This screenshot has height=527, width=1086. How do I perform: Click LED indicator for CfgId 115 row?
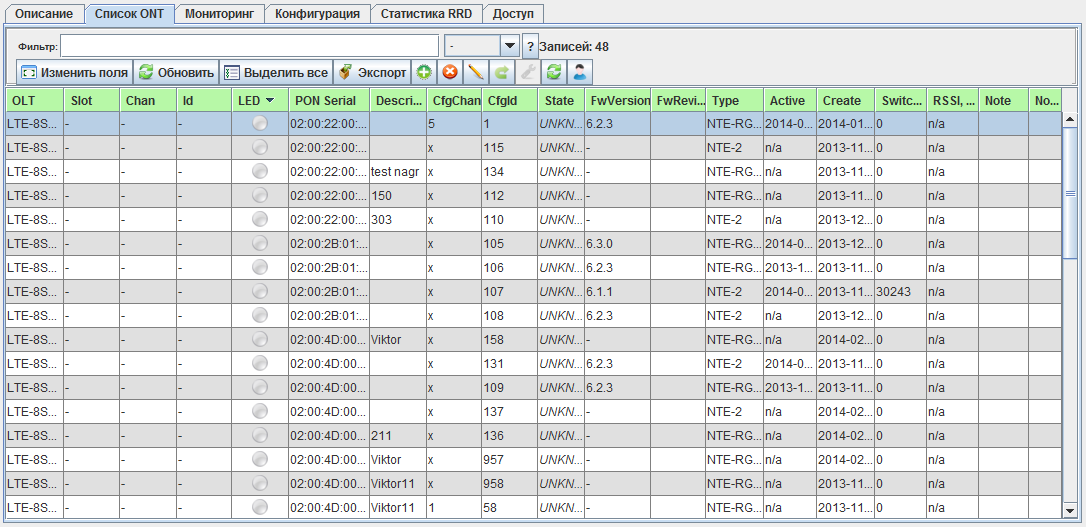260,147
